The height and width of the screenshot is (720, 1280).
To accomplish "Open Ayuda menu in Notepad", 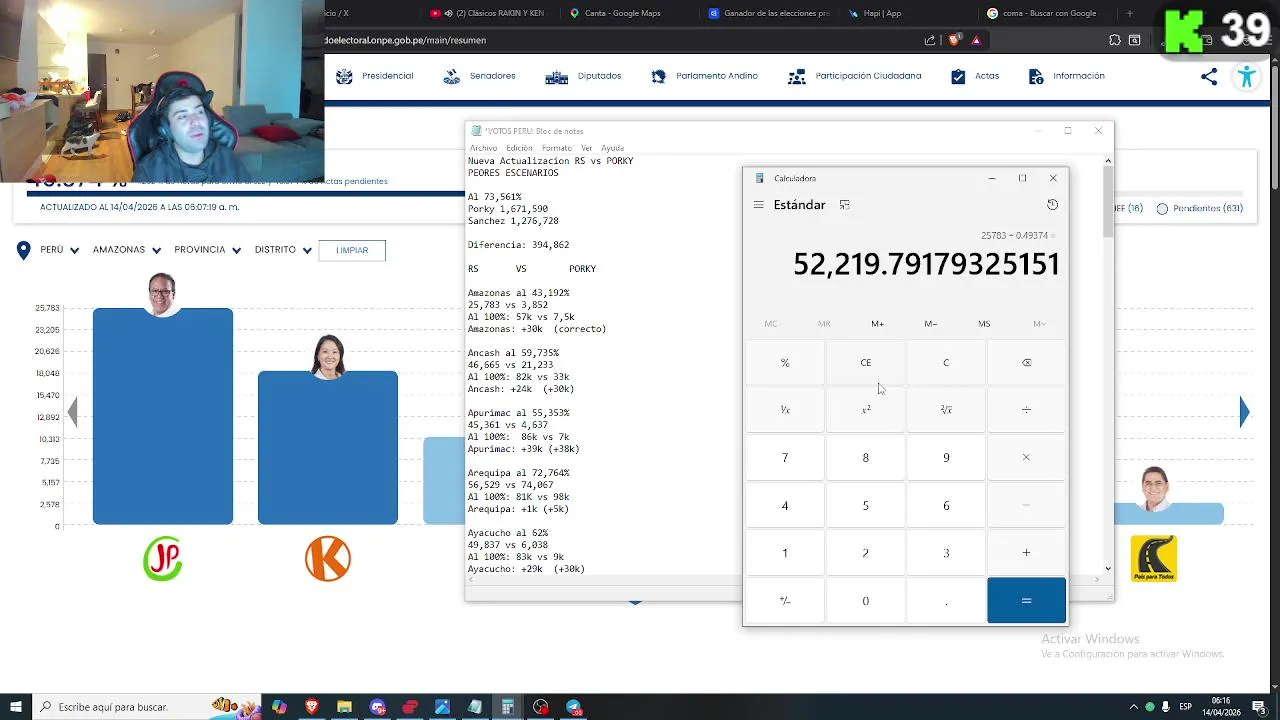I will [612, 148].
